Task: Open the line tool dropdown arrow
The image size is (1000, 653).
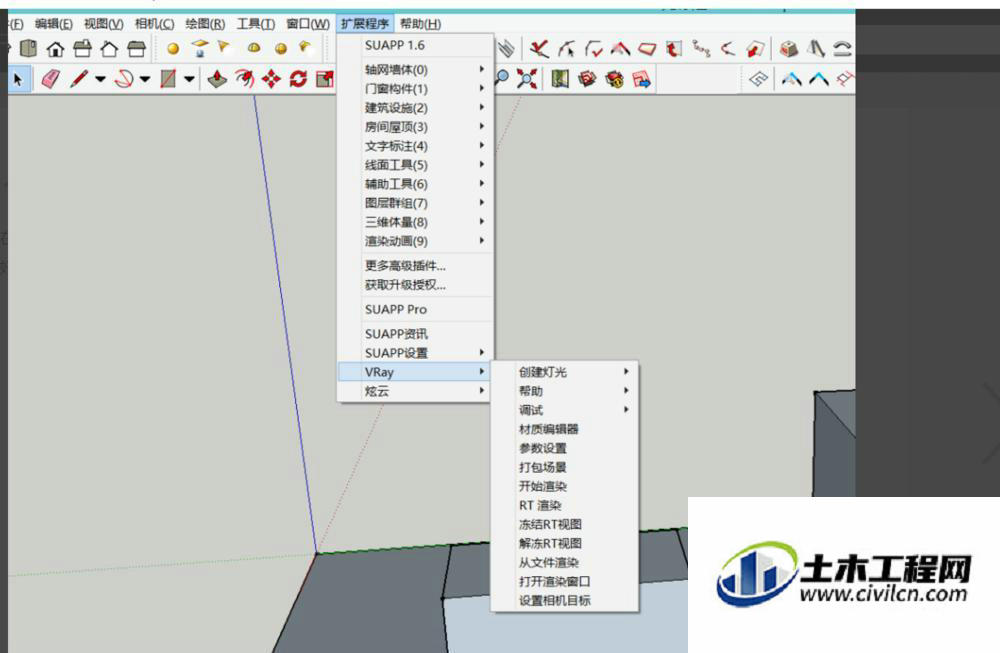Action: 100,79
